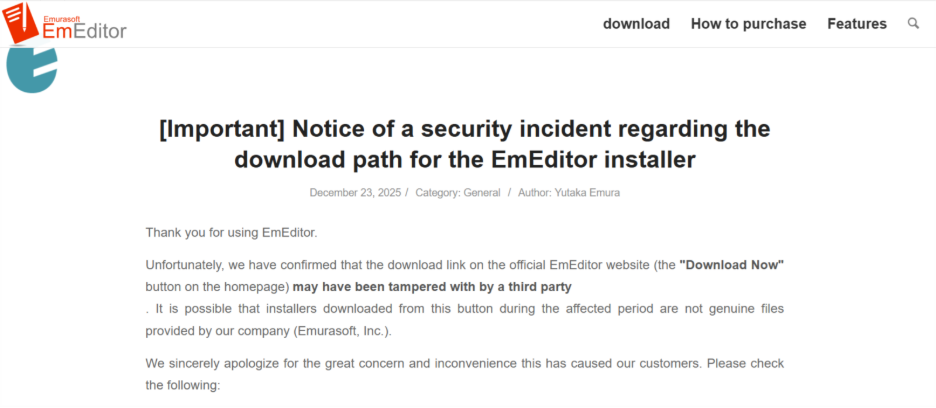Image resolution: width=936 pixels, height=408 pixels.
Task: Open the download menu item
Action: (x=636, y=24)
